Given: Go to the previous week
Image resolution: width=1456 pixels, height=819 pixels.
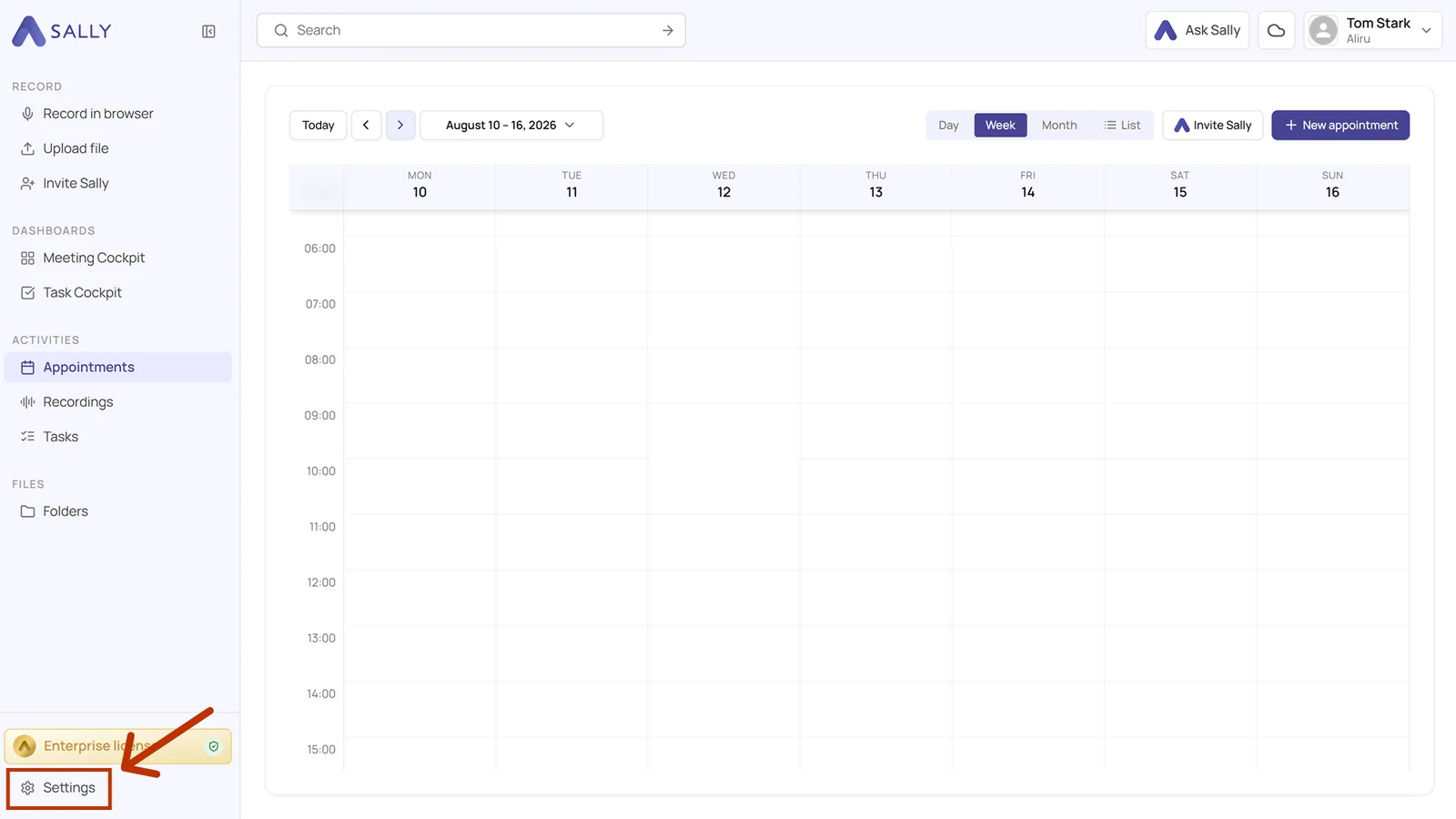Looking at the screenshot, I should tap(366, 126).
